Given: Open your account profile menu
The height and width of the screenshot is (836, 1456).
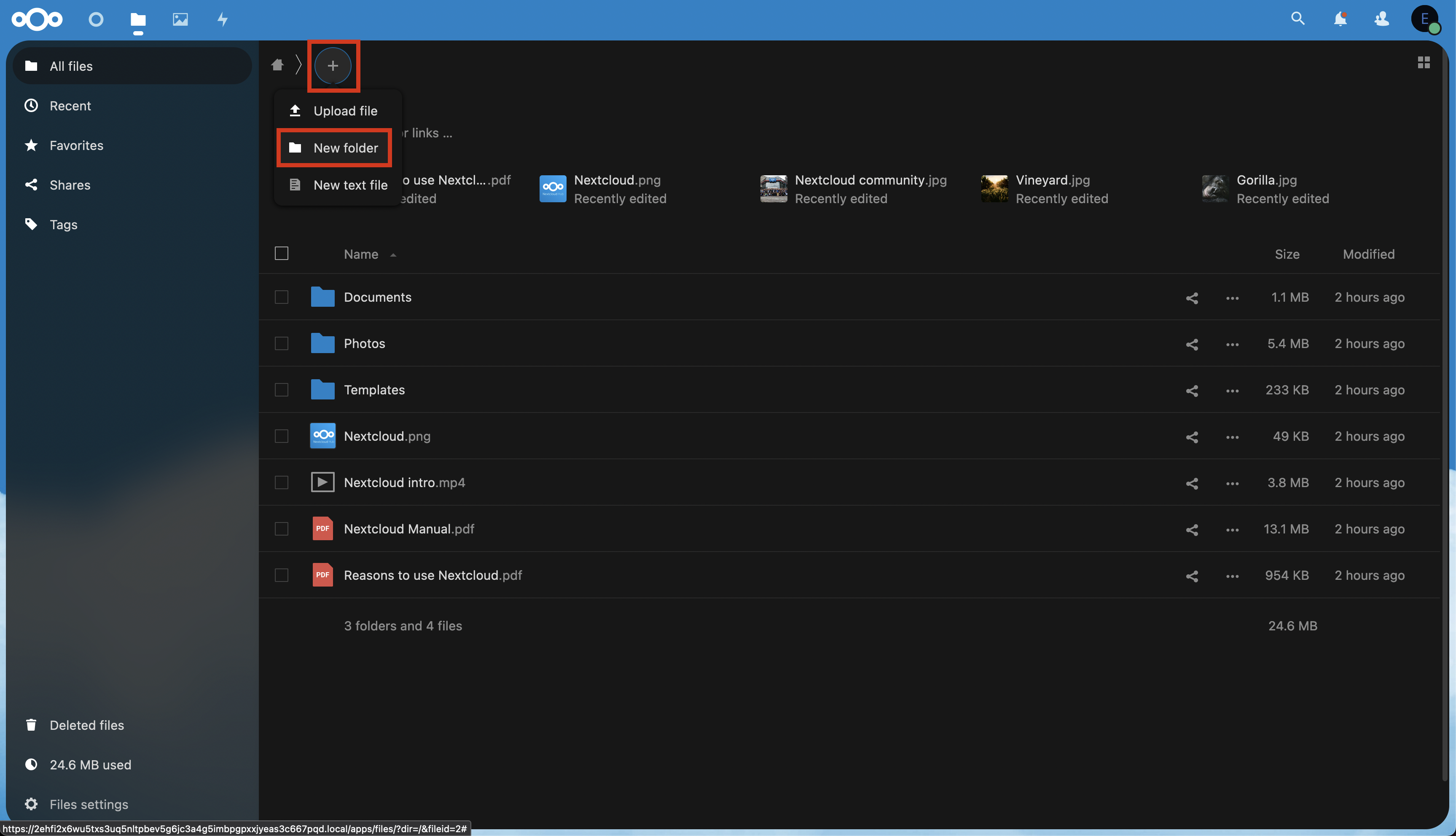Looking at the screenshot, I should [x=1425, y=18].
